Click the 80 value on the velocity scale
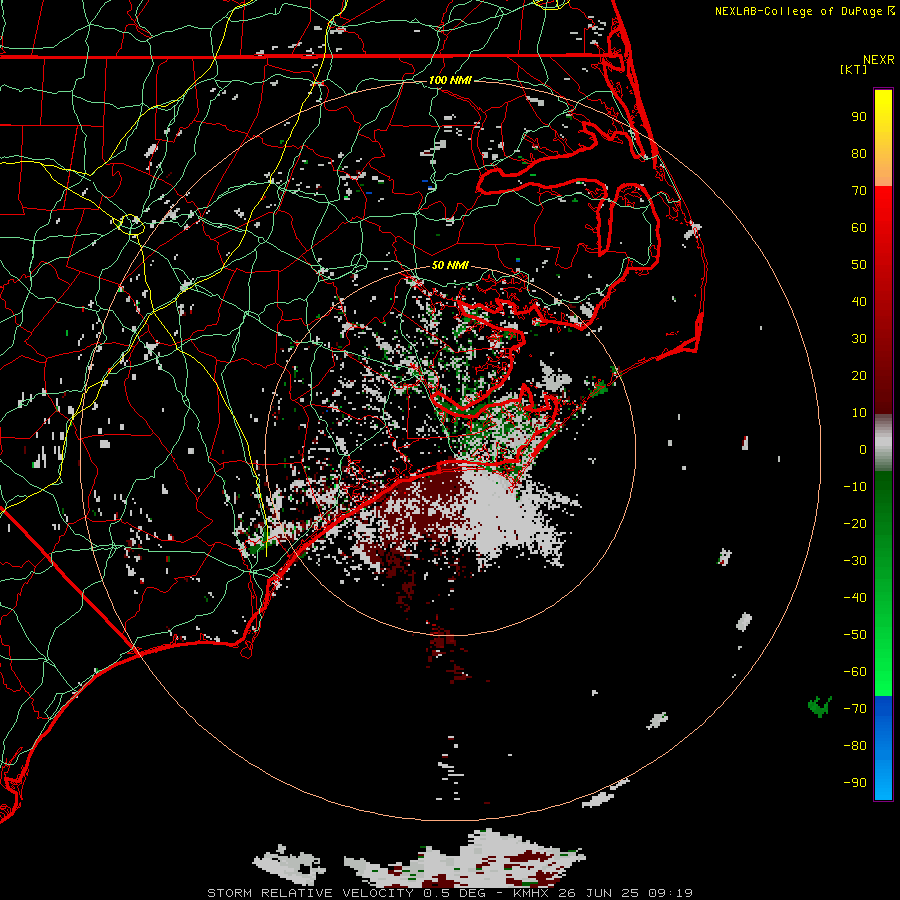Image resolution: width=900 pixels, height=900 pixels. (859, 153)
